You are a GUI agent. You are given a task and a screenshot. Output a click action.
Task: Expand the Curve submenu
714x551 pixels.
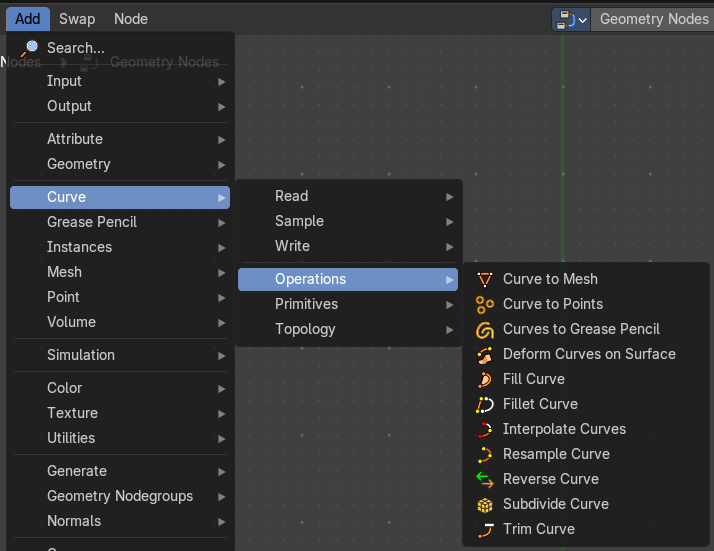click(120, 197)
